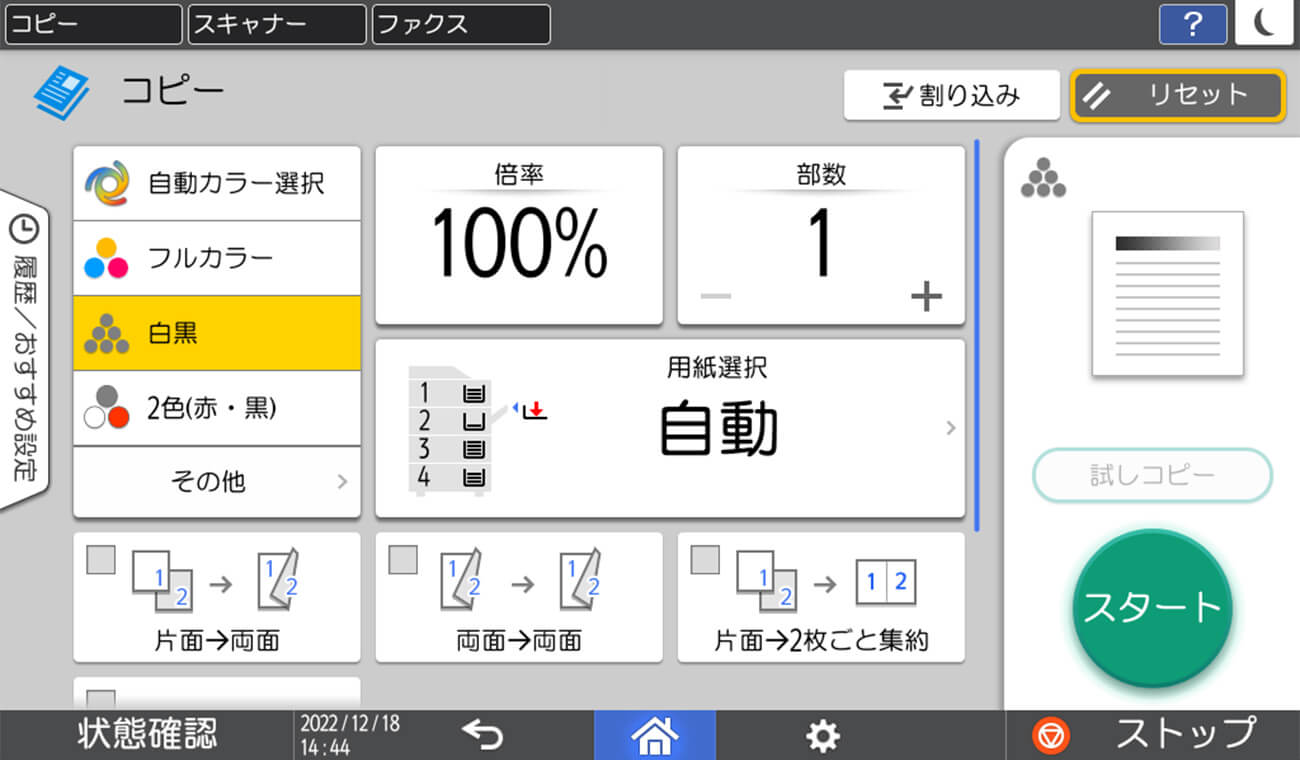Open the settings gear icon

pos(822,735)
